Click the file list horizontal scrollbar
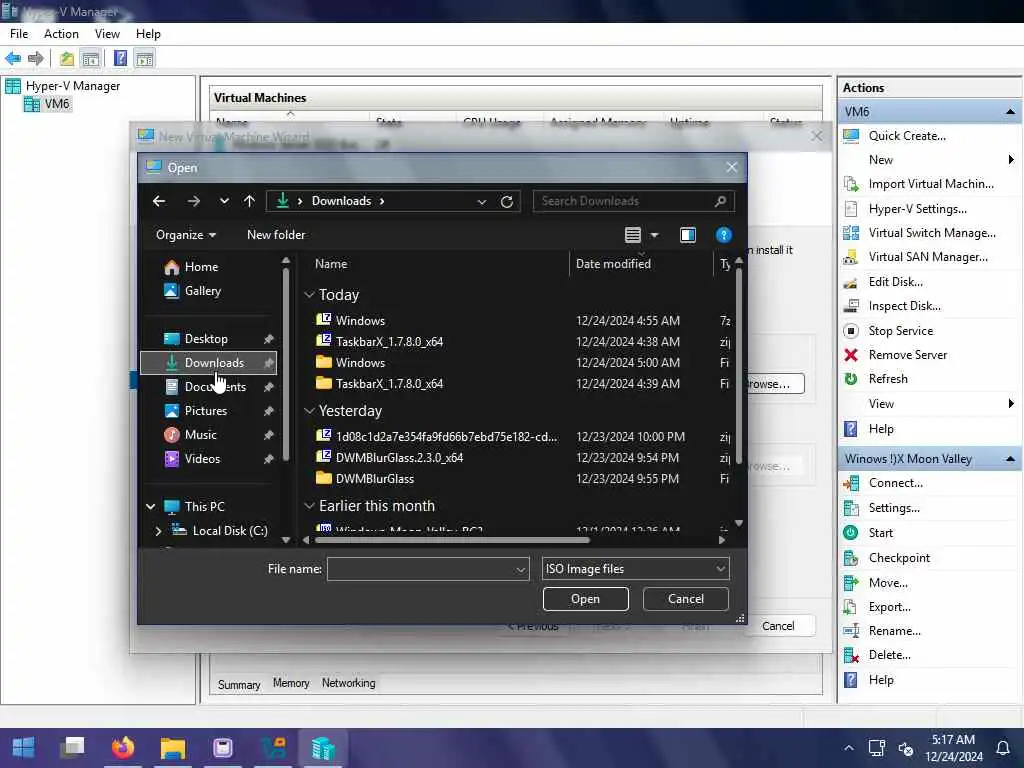The width and height of the screenshot is (1024, 768). pos(452,540)
